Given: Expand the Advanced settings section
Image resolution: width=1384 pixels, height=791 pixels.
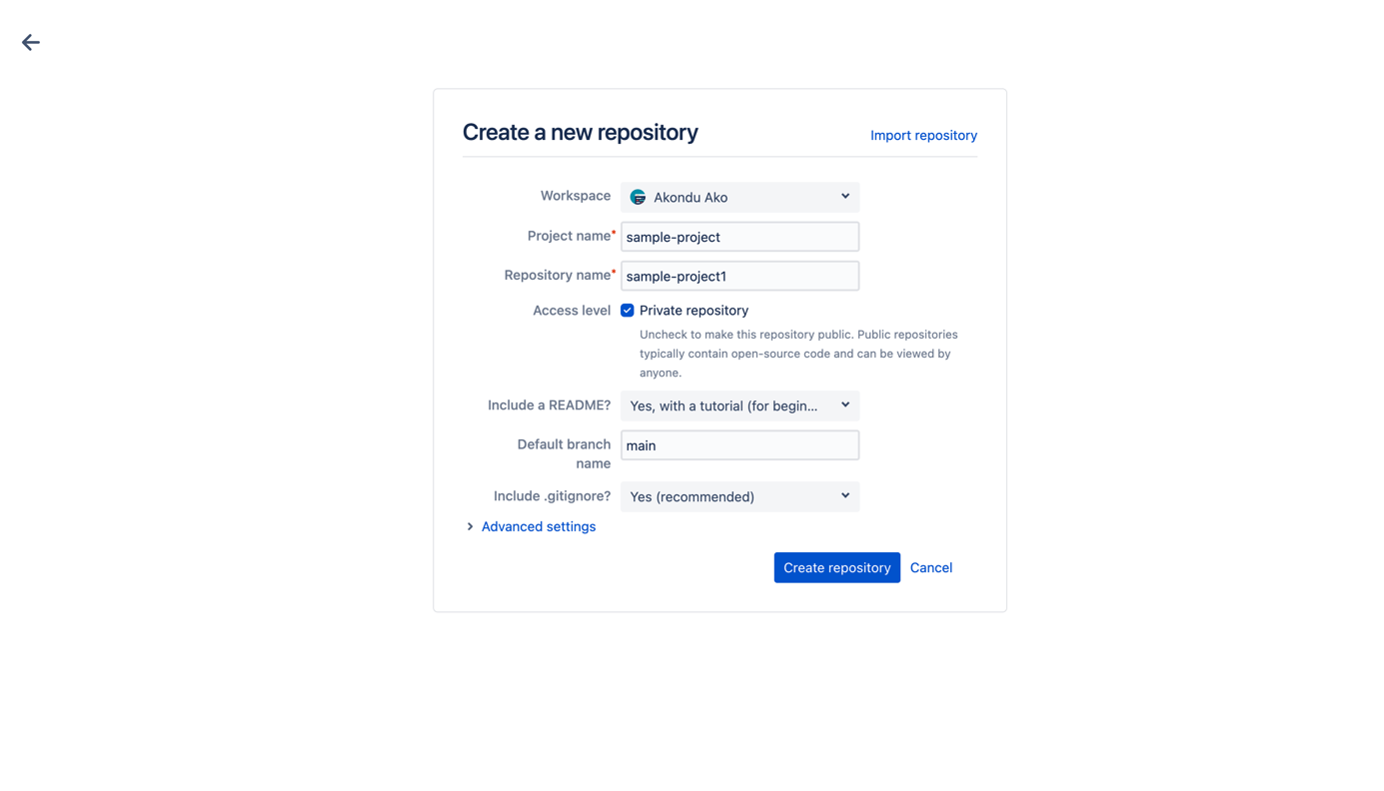Looking at the screenshot, I should [x=538, y=526].
